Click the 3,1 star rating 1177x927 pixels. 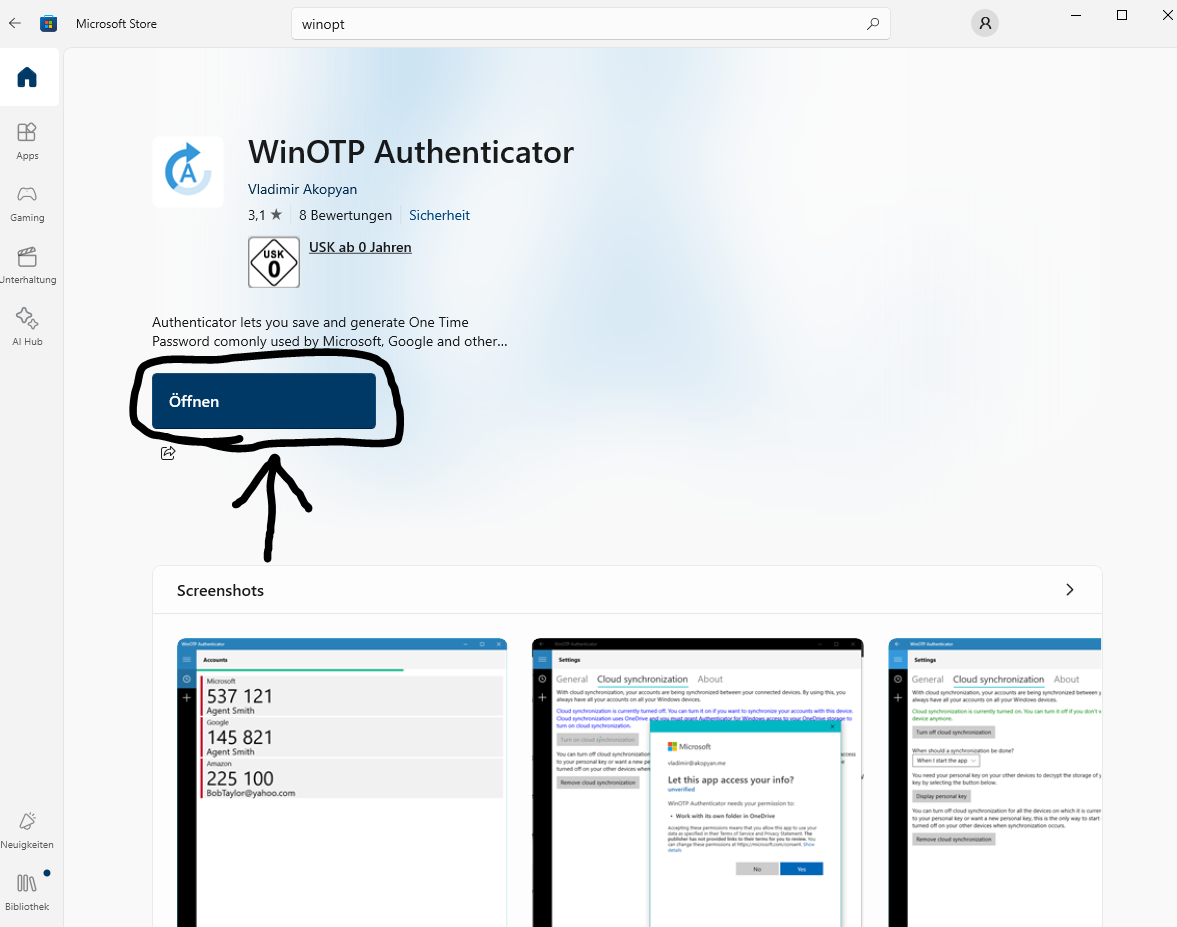[265, 215]
